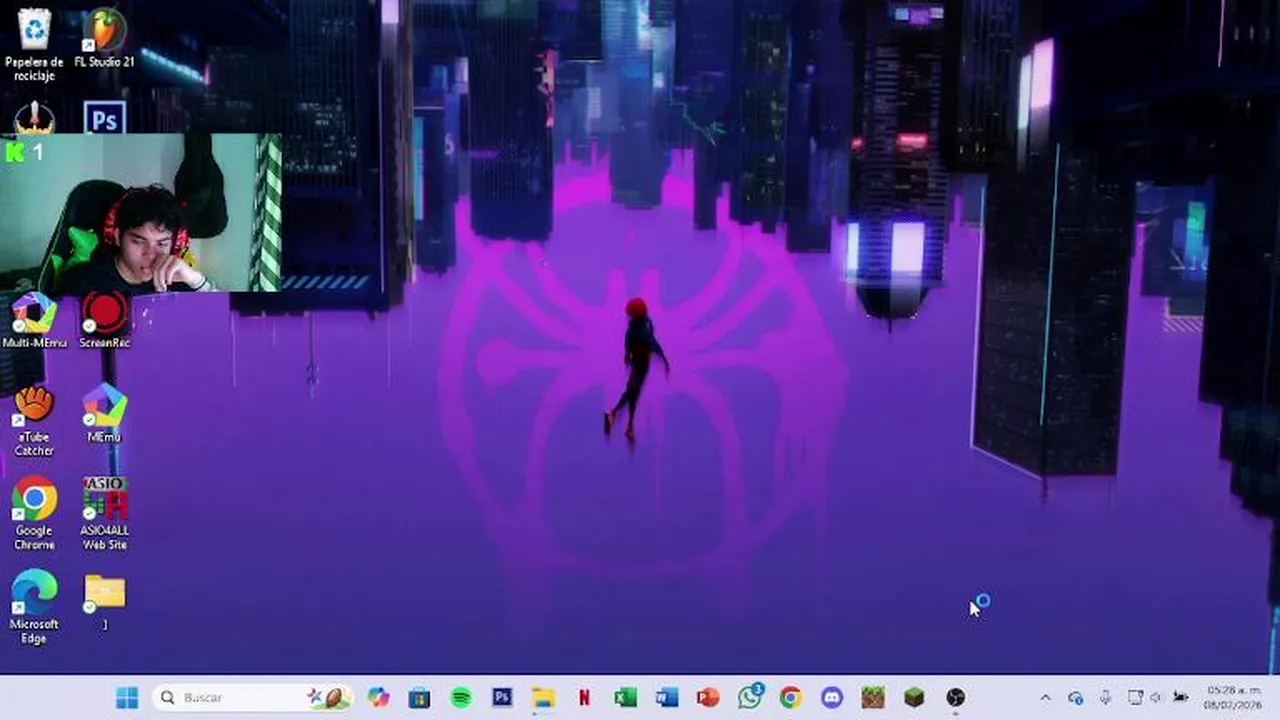Open Excel from the taskbar
This screenshot has height=720, width=1280.
(x=626, y=697)
